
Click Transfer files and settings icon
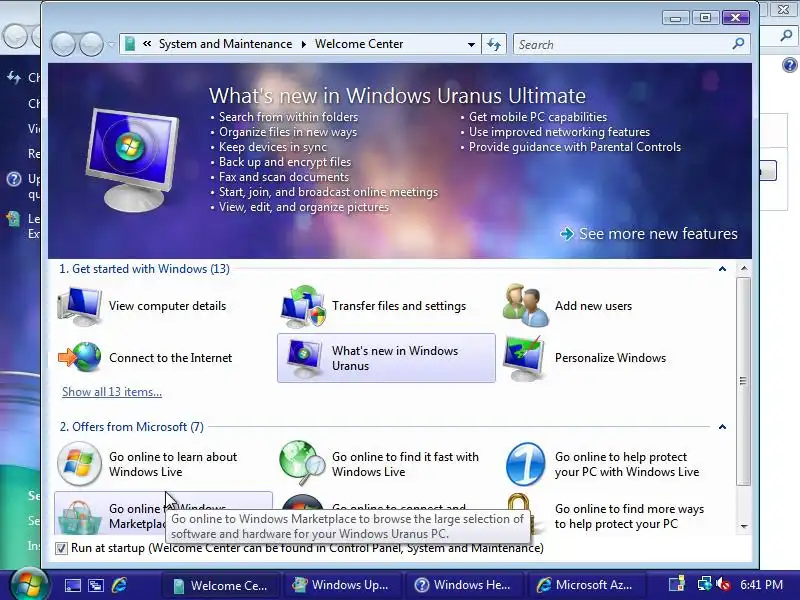[303, 306]
